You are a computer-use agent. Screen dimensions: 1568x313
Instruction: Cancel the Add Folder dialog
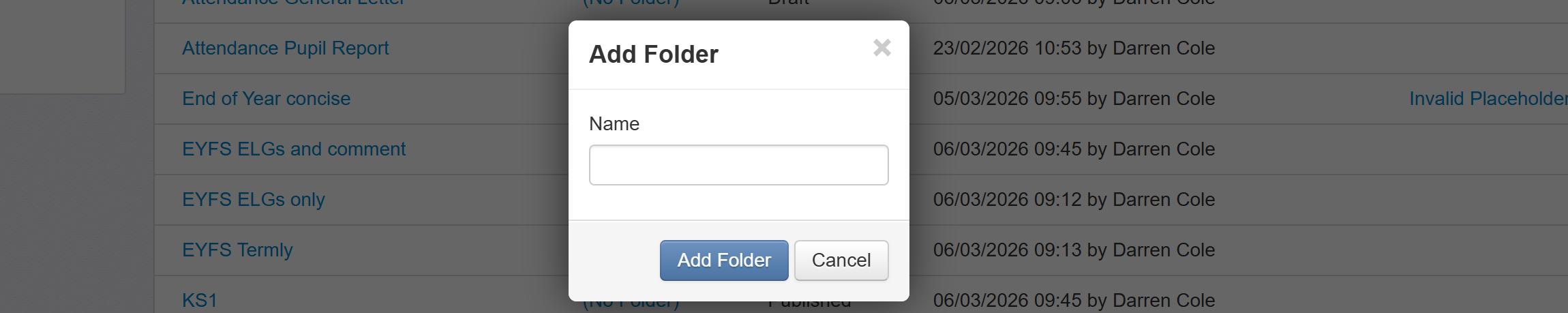pos(841,260)
